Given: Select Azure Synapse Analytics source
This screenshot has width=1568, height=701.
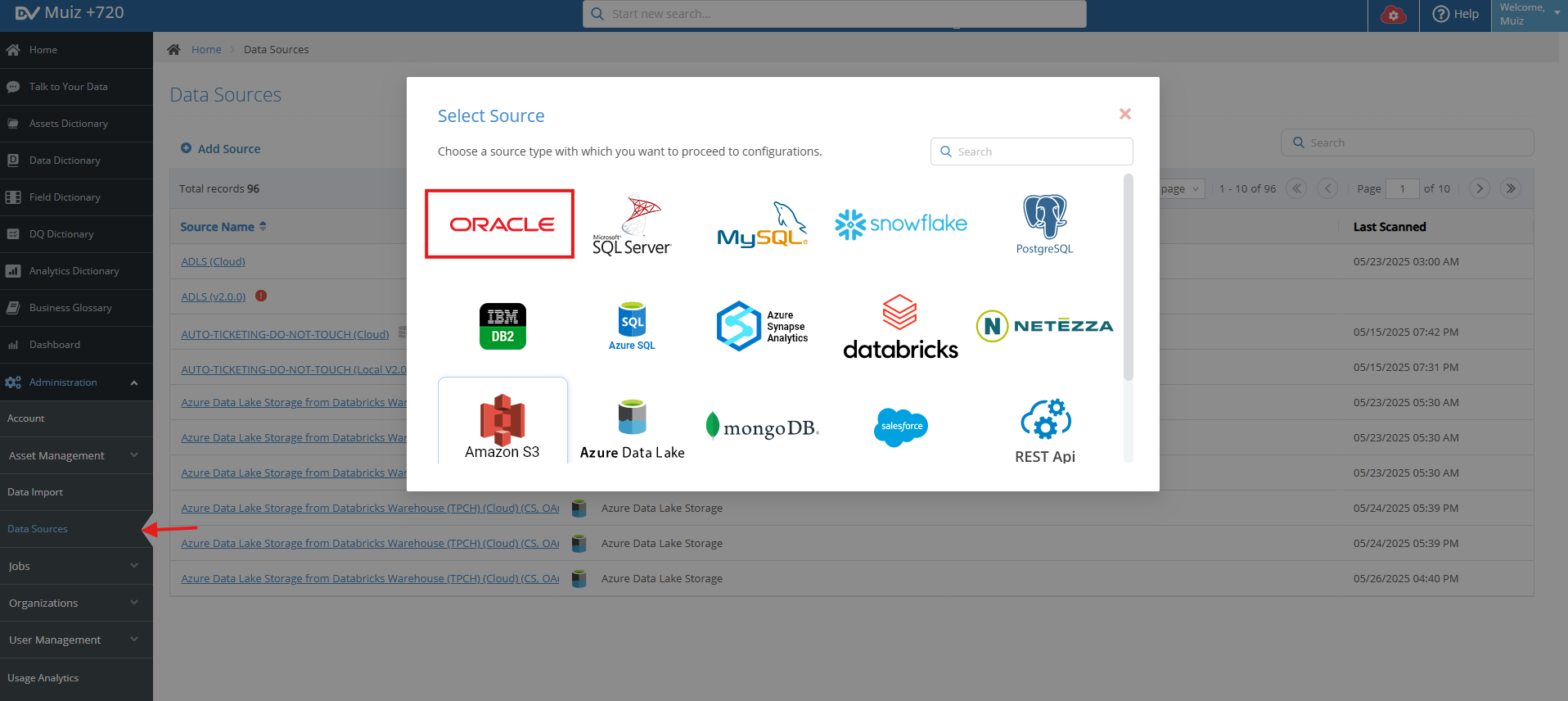Looking at the screenshot, I should pos(763,326).
